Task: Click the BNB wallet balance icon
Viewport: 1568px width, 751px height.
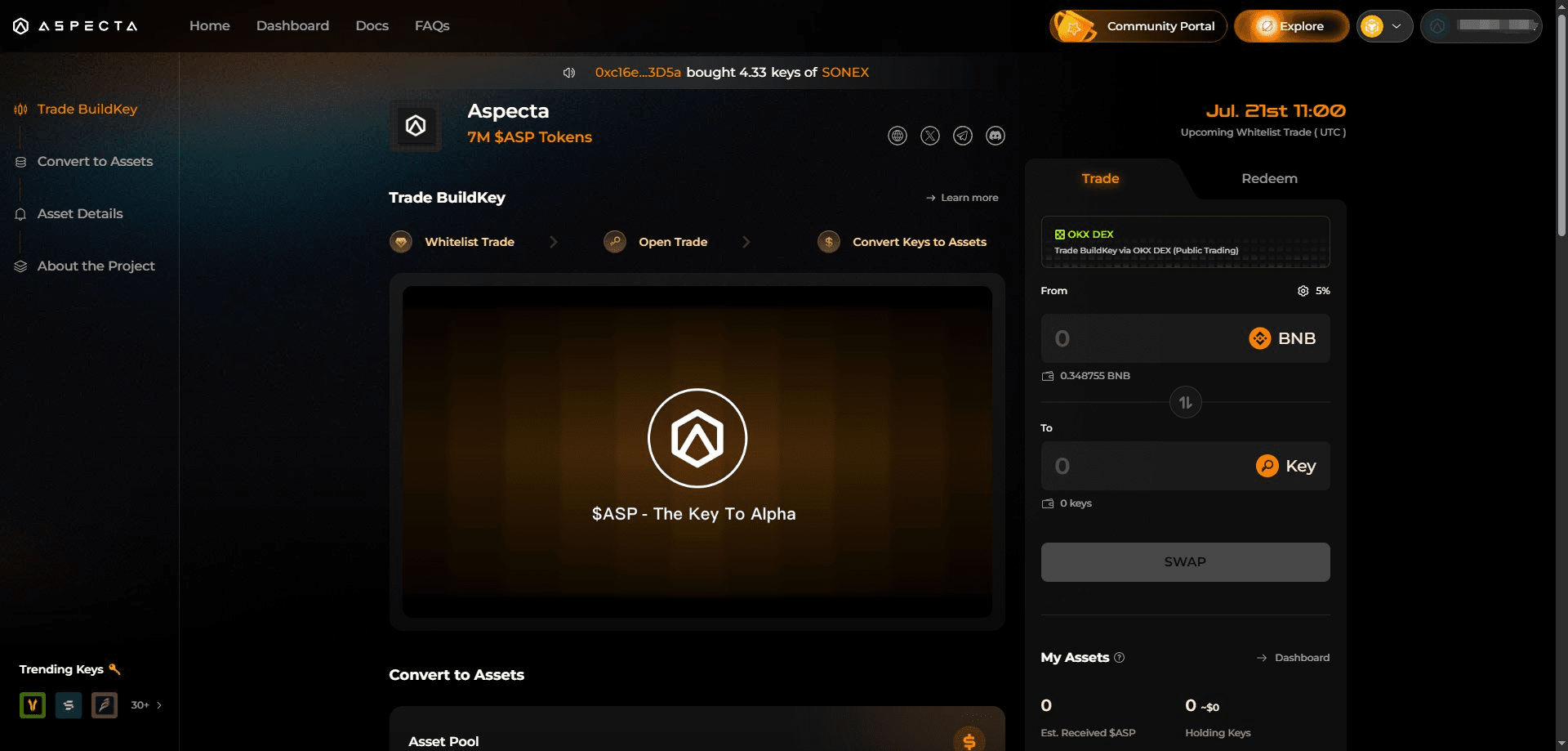Action: pos(1048,376)
